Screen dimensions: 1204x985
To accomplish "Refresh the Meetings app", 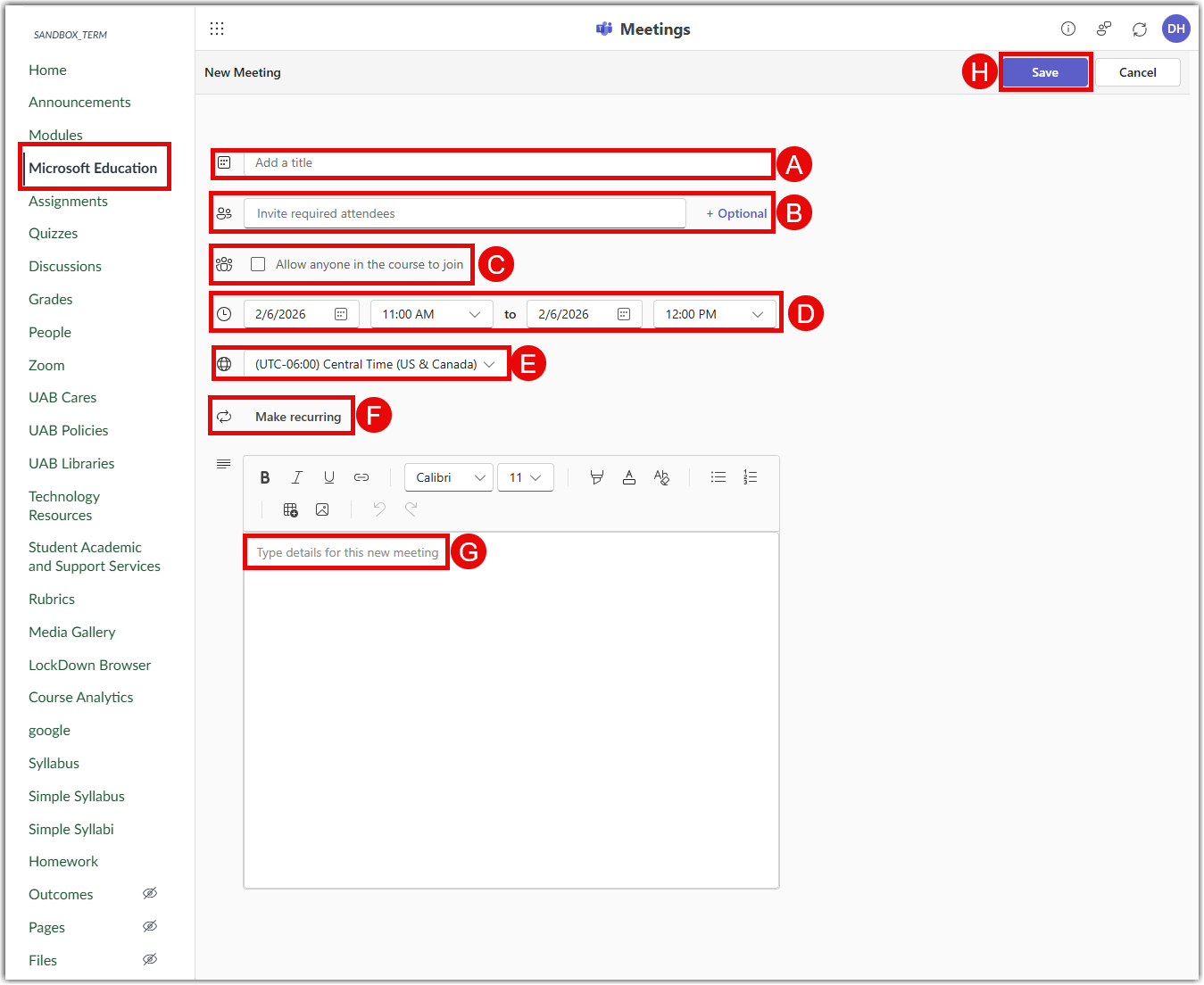I will coord(1140,29).
